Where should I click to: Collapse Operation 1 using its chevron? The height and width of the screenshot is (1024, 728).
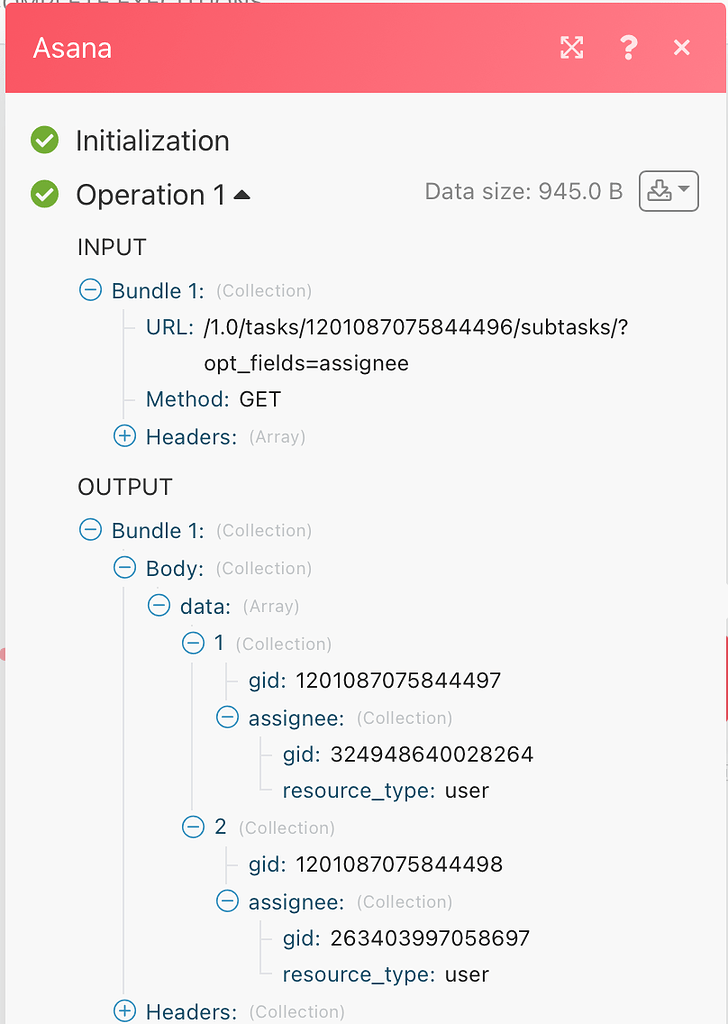(x=243, y=193)
